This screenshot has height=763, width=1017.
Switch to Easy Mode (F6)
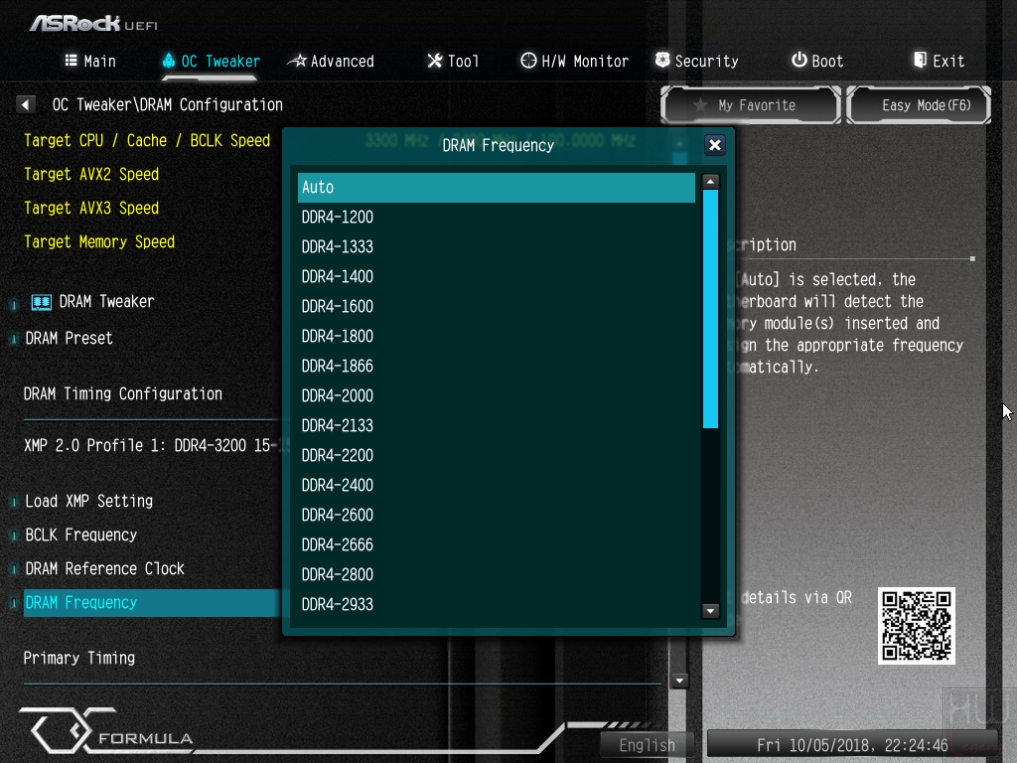tap(919, 105)
